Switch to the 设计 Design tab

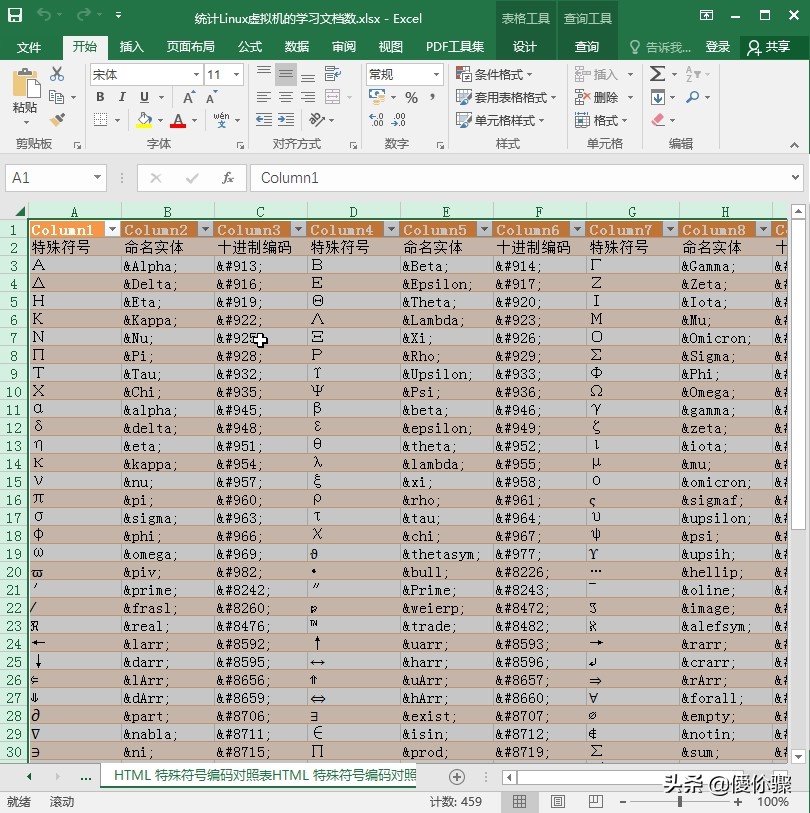(524, 47)
